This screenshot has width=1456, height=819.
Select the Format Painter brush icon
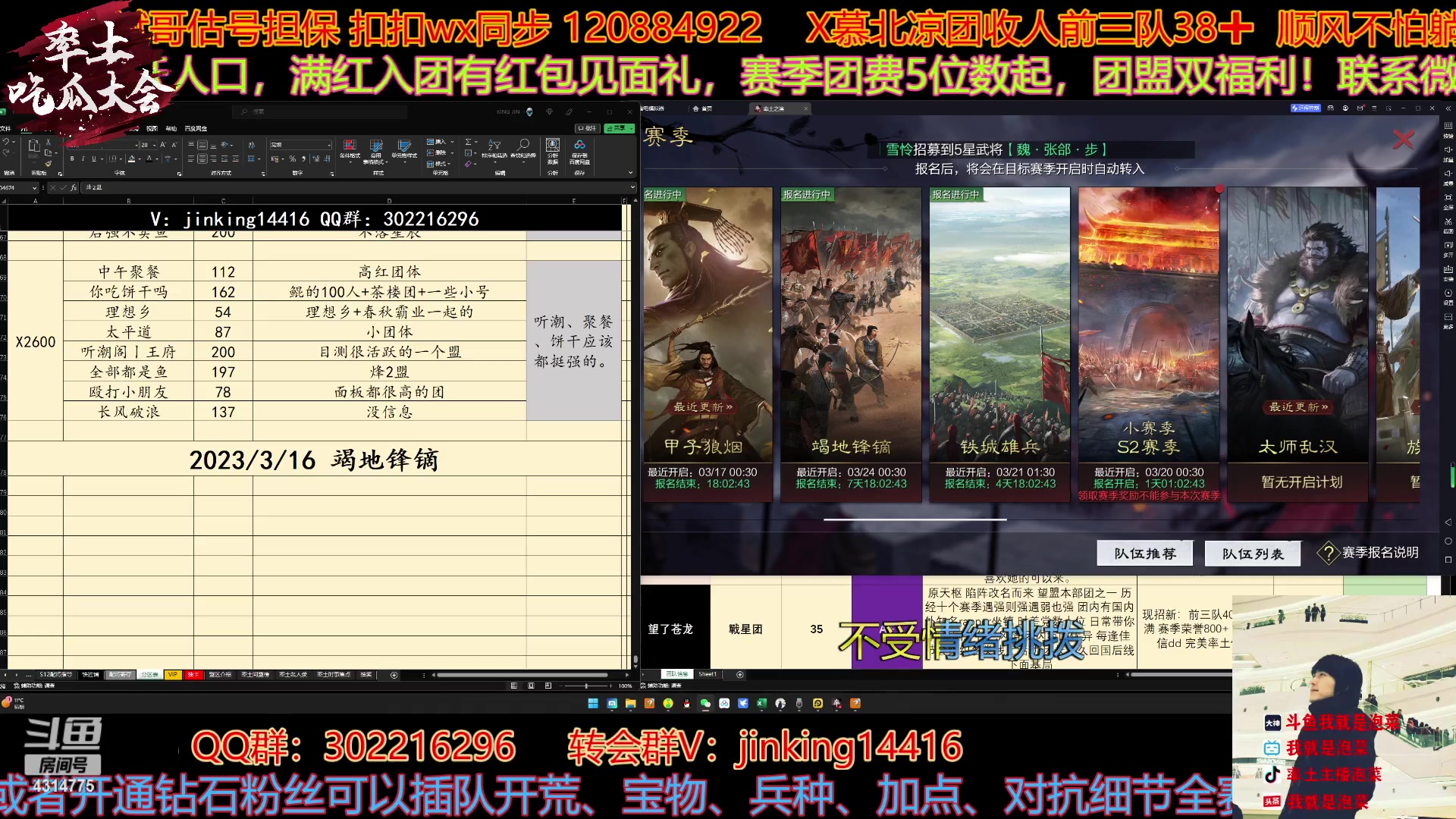(x=48, y=163)
